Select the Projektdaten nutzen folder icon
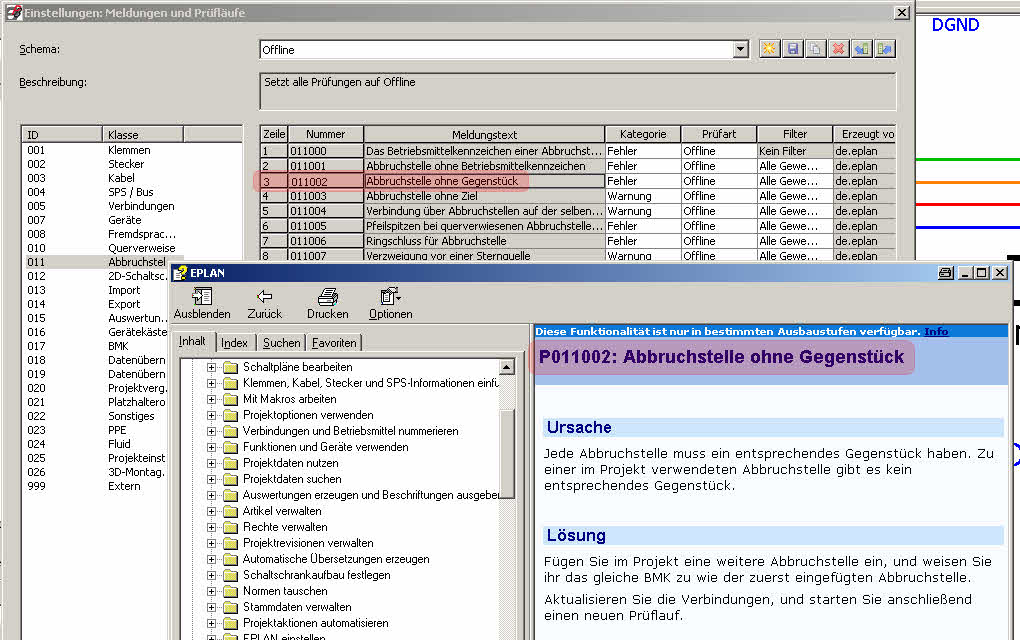Screen dimensions: 1020x640 coord(231,463)
